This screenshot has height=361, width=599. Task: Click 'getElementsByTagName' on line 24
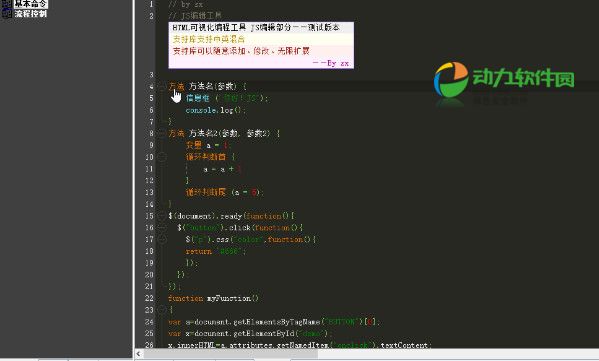click(277, 322)
